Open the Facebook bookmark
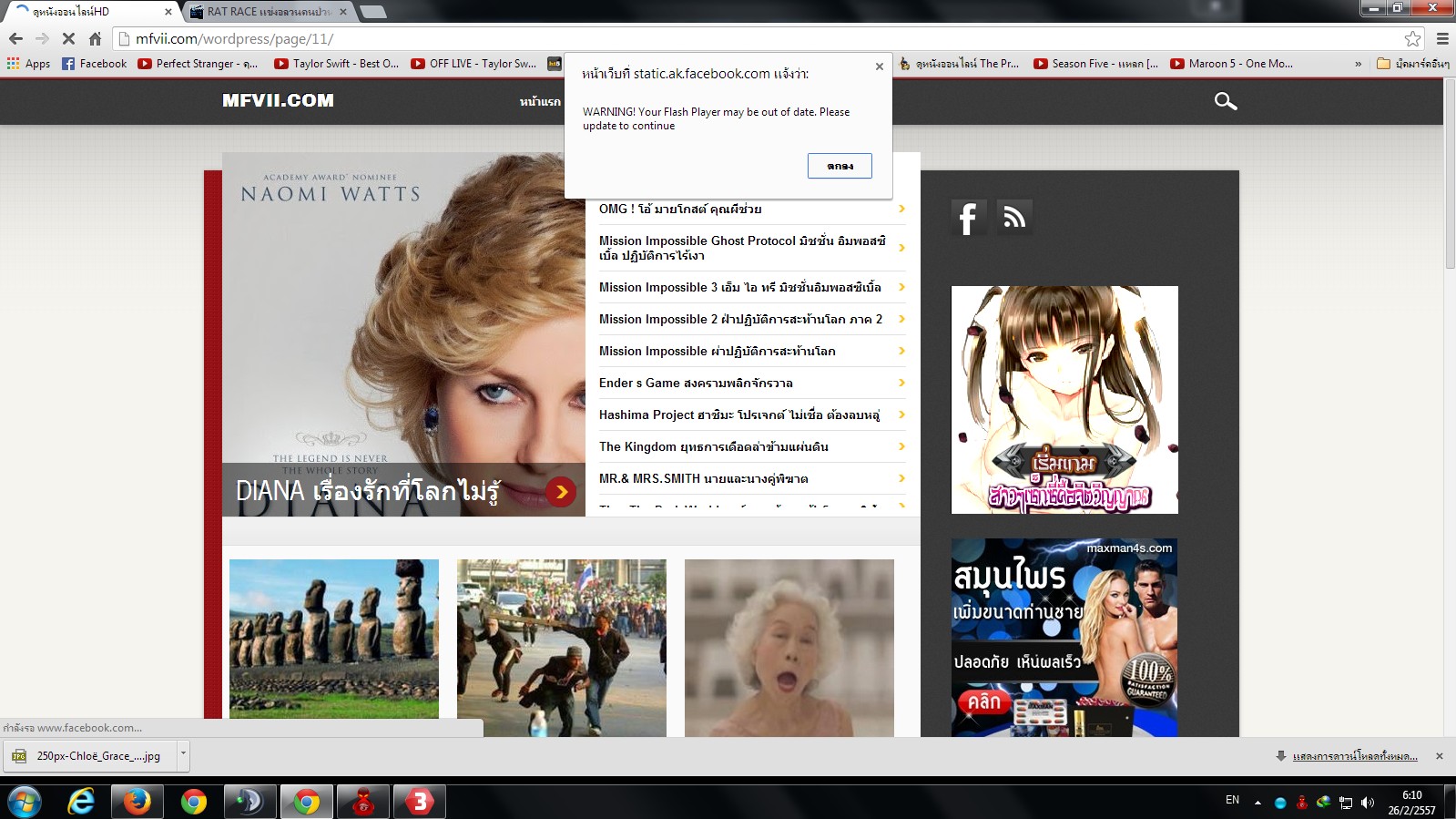This screenshot has height=819, width=1456. (x=95, y=64)
